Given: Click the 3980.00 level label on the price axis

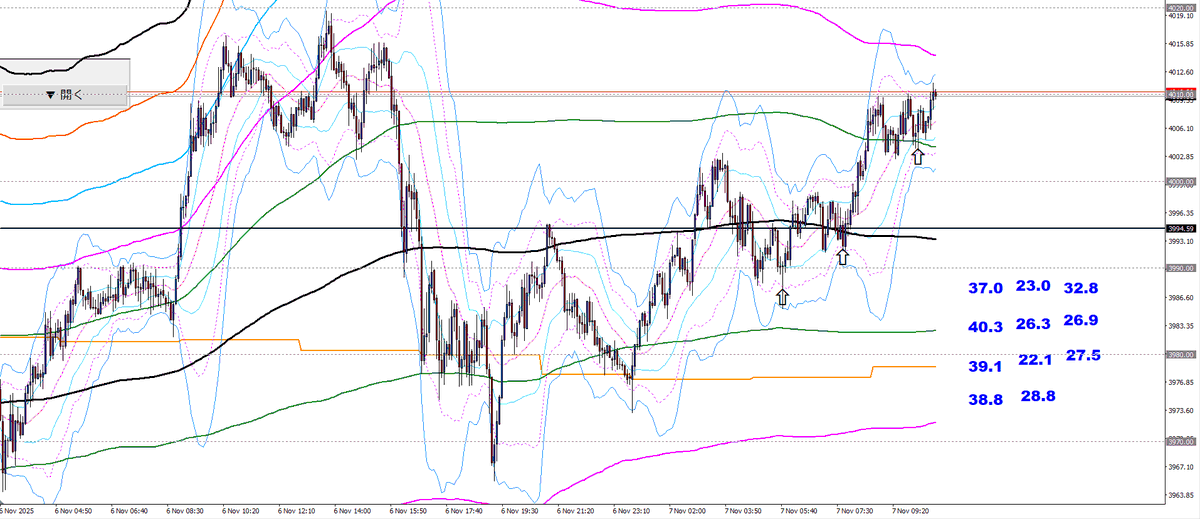Looking at the screenshot, I should click(1180, 355).
